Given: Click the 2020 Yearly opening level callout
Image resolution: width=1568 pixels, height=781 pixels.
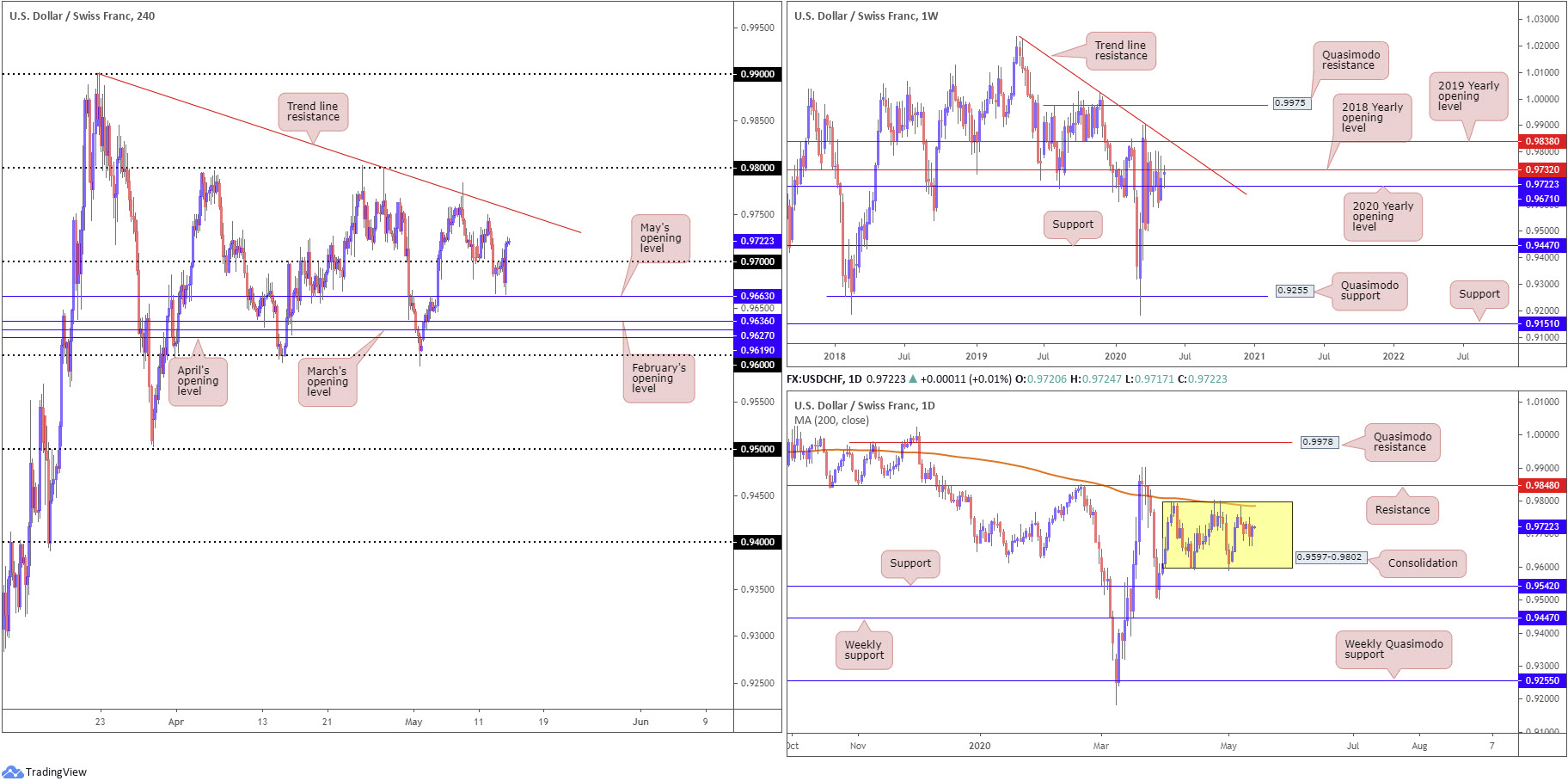Looking at the screenshot, I should tap(1382, 217).
